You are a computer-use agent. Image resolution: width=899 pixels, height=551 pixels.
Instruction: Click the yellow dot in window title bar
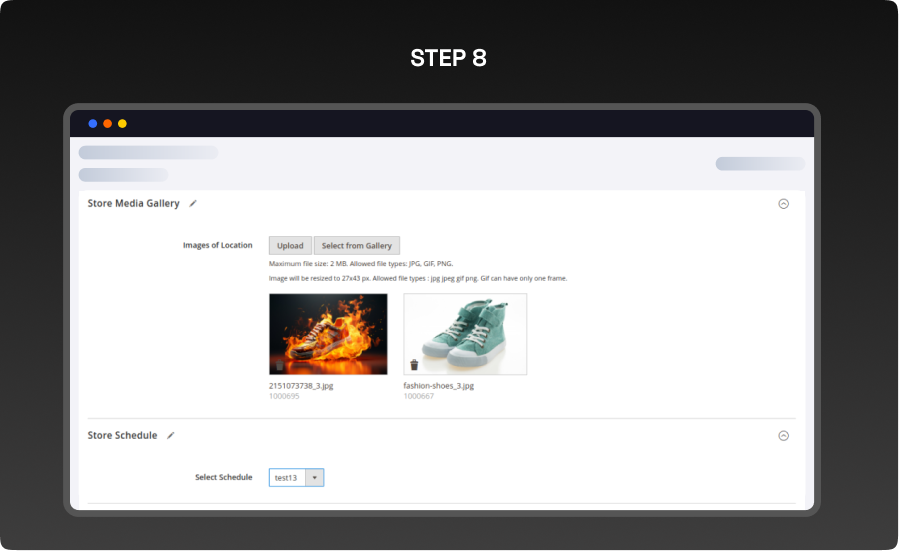[122, 124]
